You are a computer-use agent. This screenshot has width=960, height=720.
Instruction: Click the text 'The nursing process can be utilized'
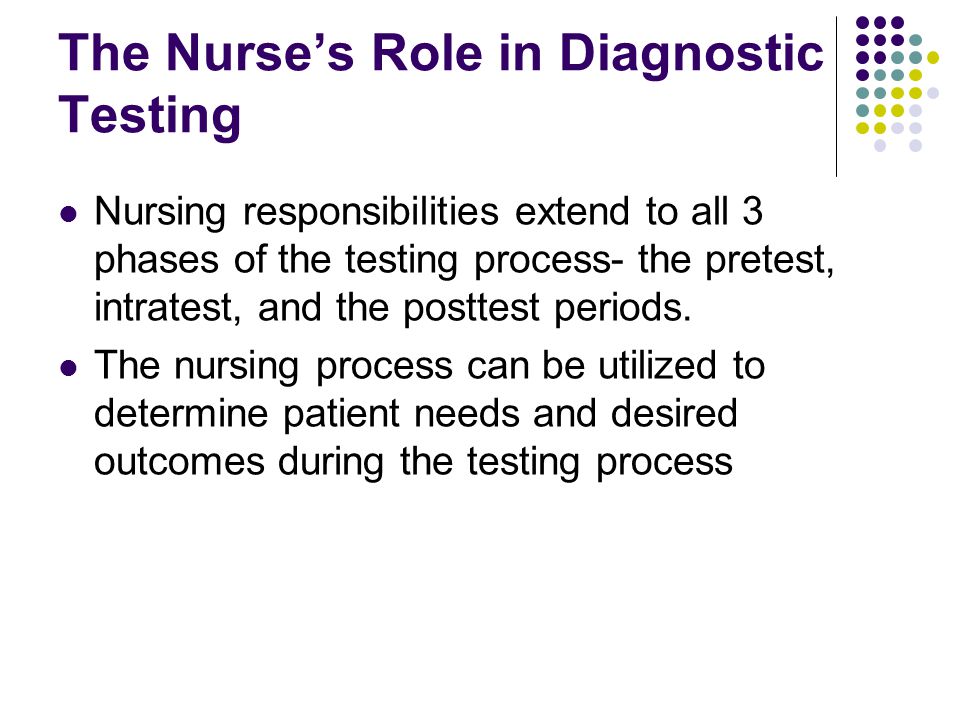coord(405,366)
